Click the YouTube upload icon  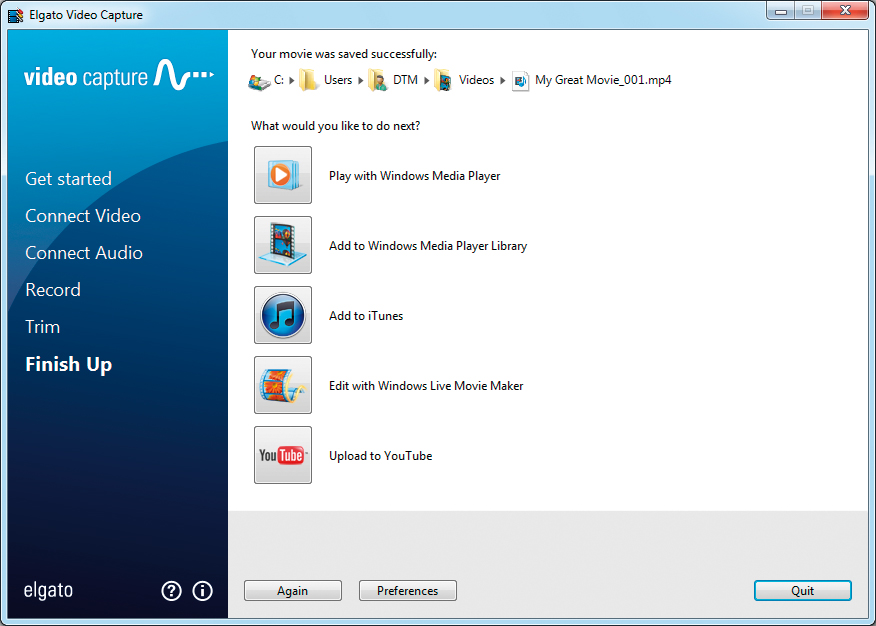282,455
